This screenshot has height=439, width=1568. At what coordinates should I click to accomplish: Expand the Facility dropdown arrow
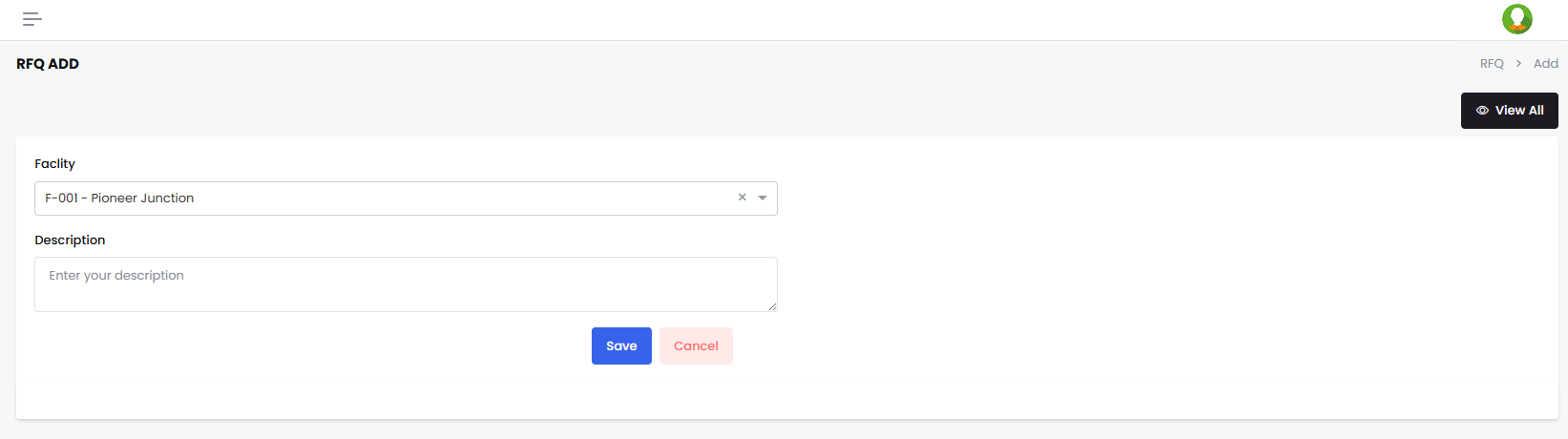tap(763, 198)
